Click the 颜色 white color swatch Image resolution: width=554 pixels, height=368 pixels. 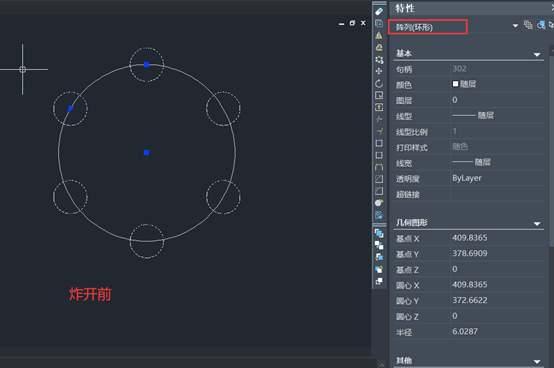tap(455, 84)
